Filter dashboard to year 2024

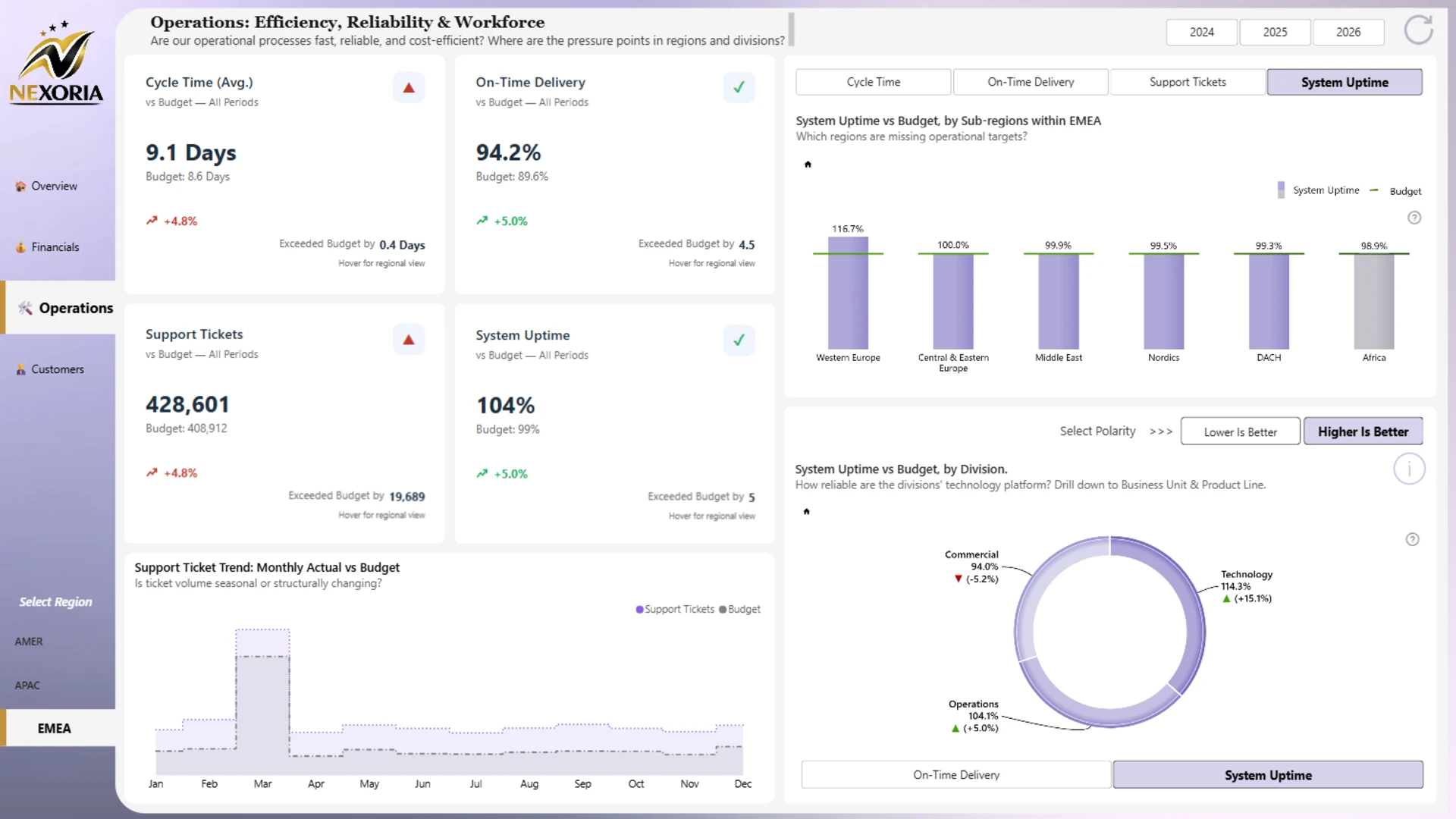(1201, 32)
